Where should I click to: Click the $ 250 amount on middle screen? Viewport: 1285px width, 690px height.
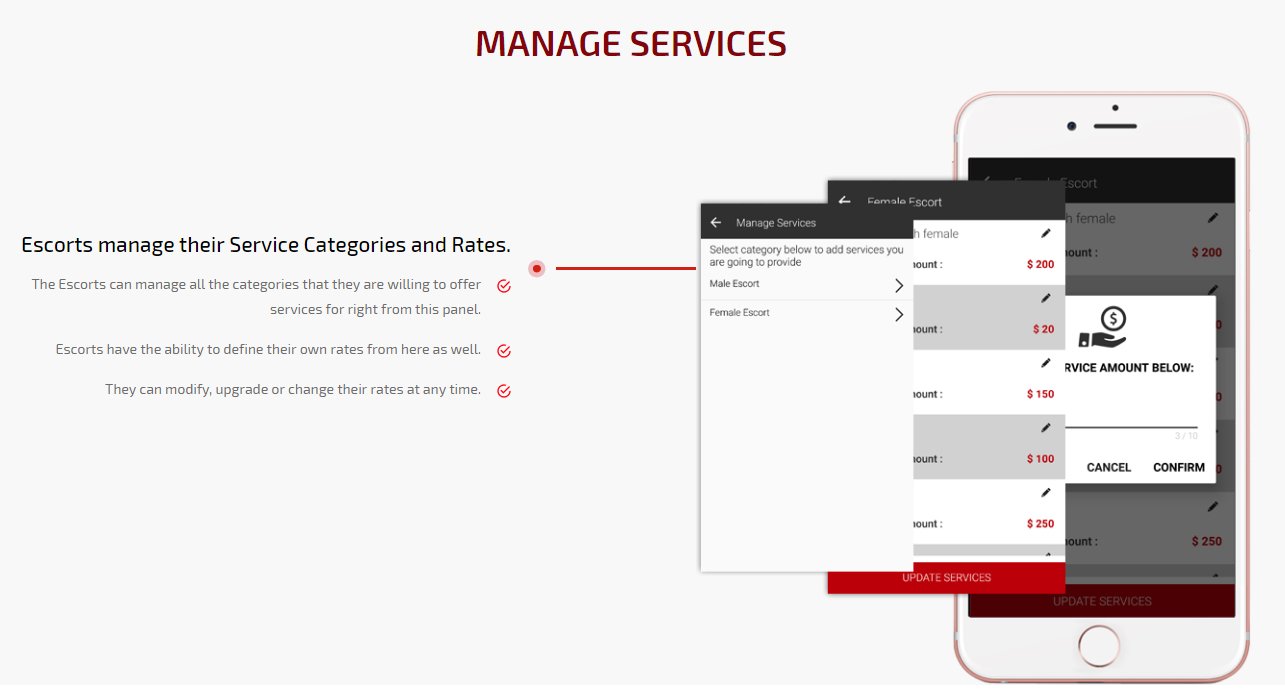(x=1040, y=524)
